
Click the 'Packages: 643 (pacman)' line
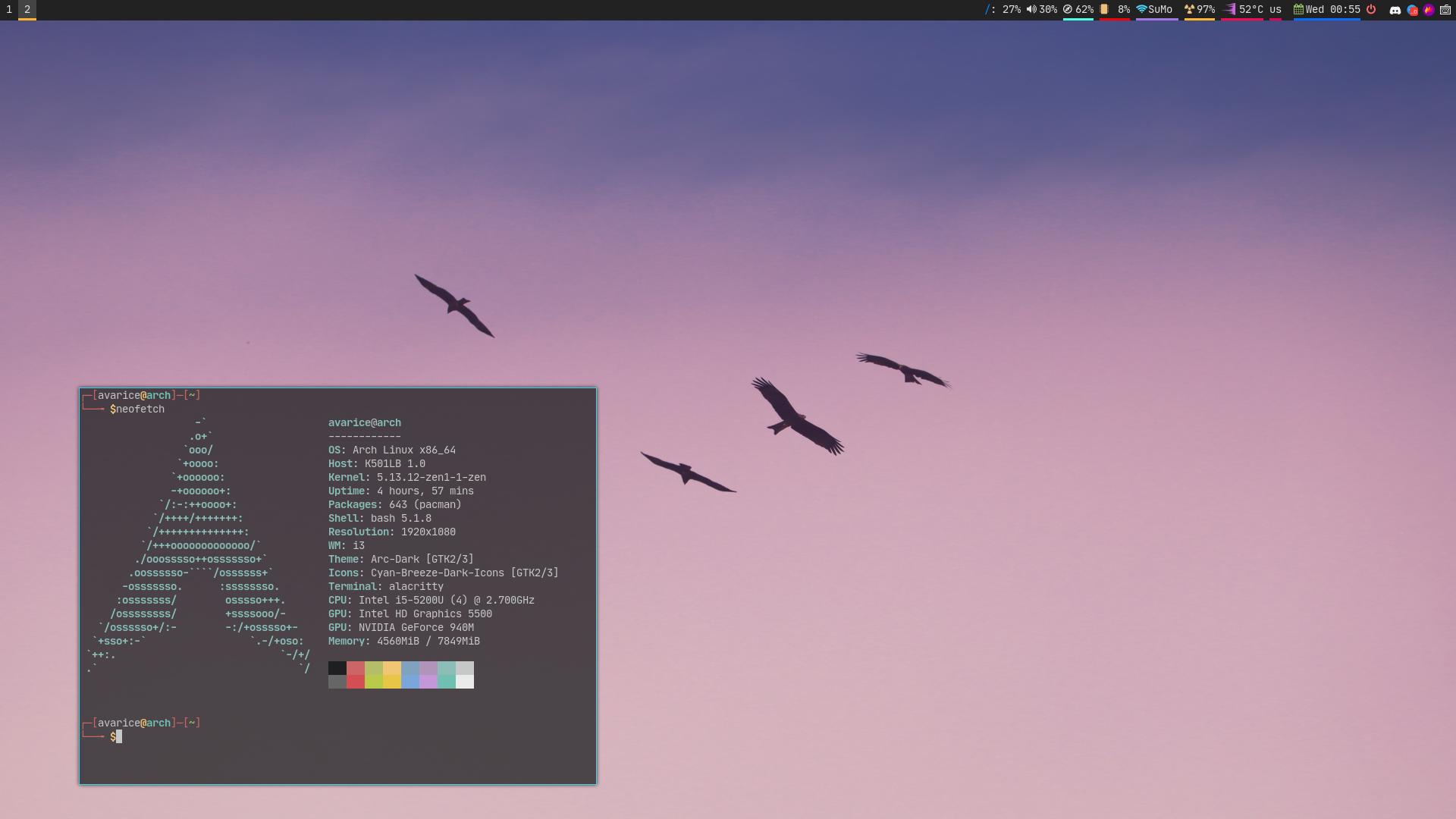(395, 505)
